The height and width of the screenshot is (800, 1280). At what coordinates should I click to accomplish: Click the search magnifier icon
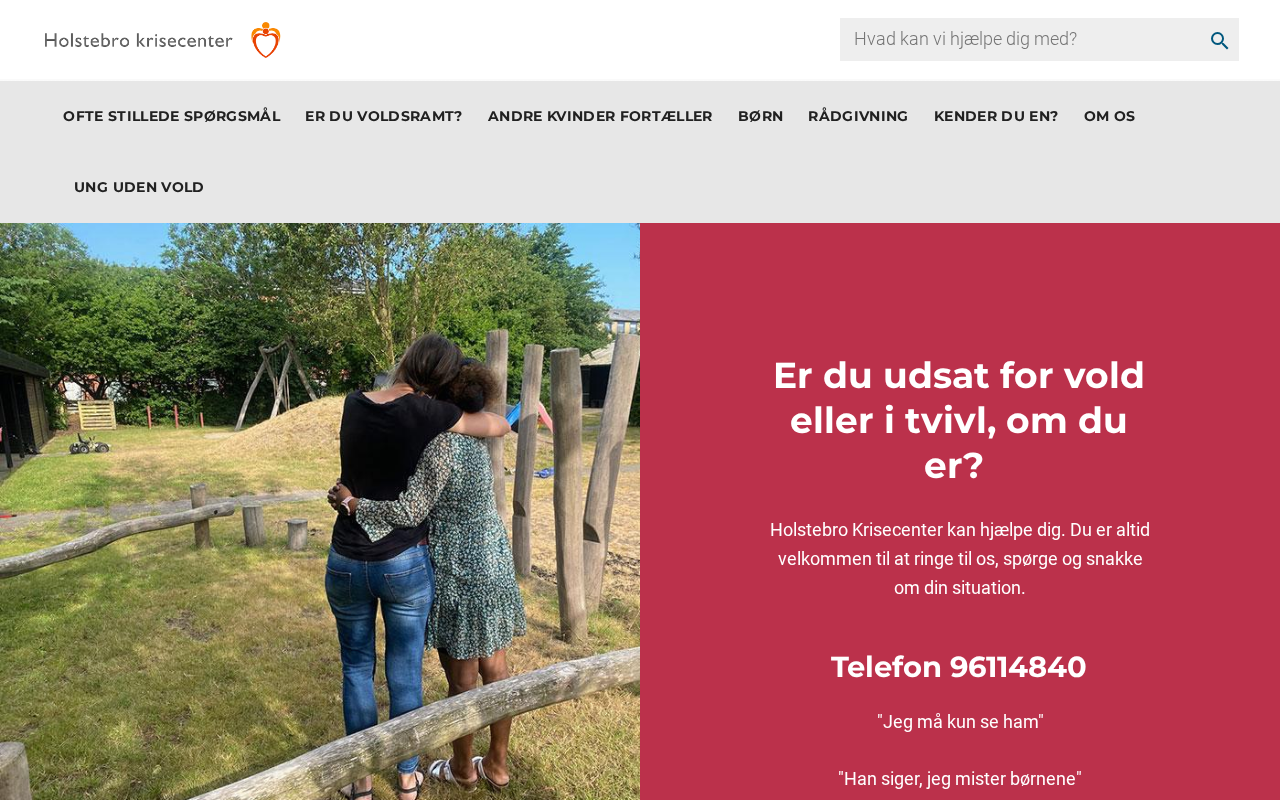[1219, 40]
